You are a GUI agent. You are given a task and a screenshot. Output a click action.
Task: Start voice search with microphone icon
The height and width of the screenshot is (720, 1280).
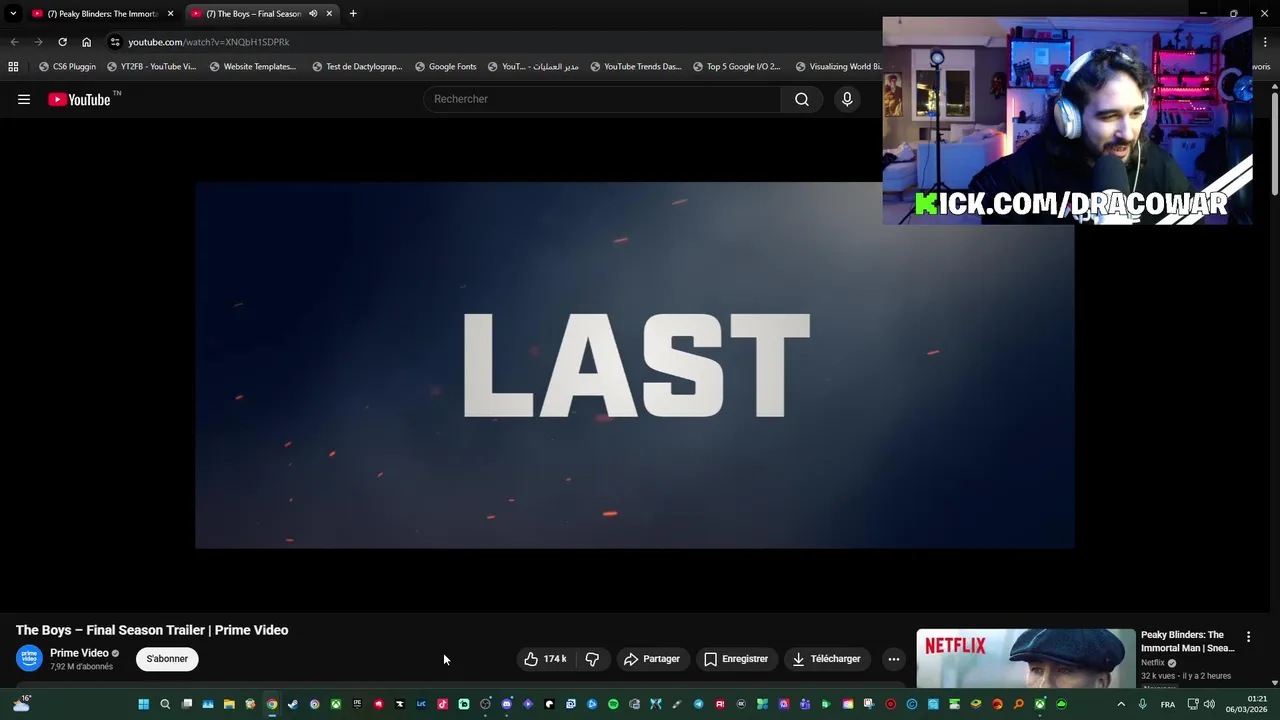847,99
